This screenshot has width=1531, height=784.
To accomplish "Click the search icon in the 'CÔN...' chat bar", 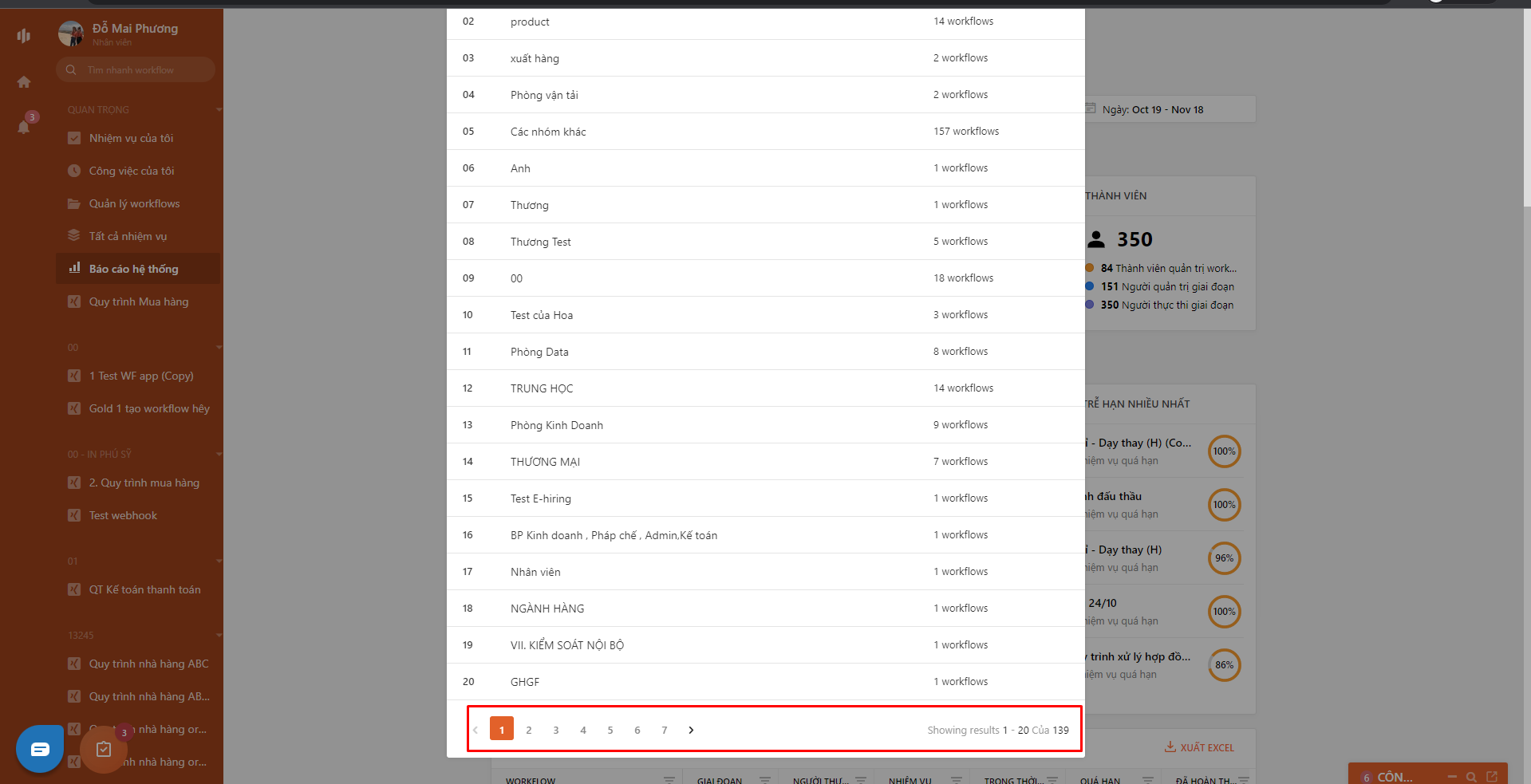I will [1471, 777].
